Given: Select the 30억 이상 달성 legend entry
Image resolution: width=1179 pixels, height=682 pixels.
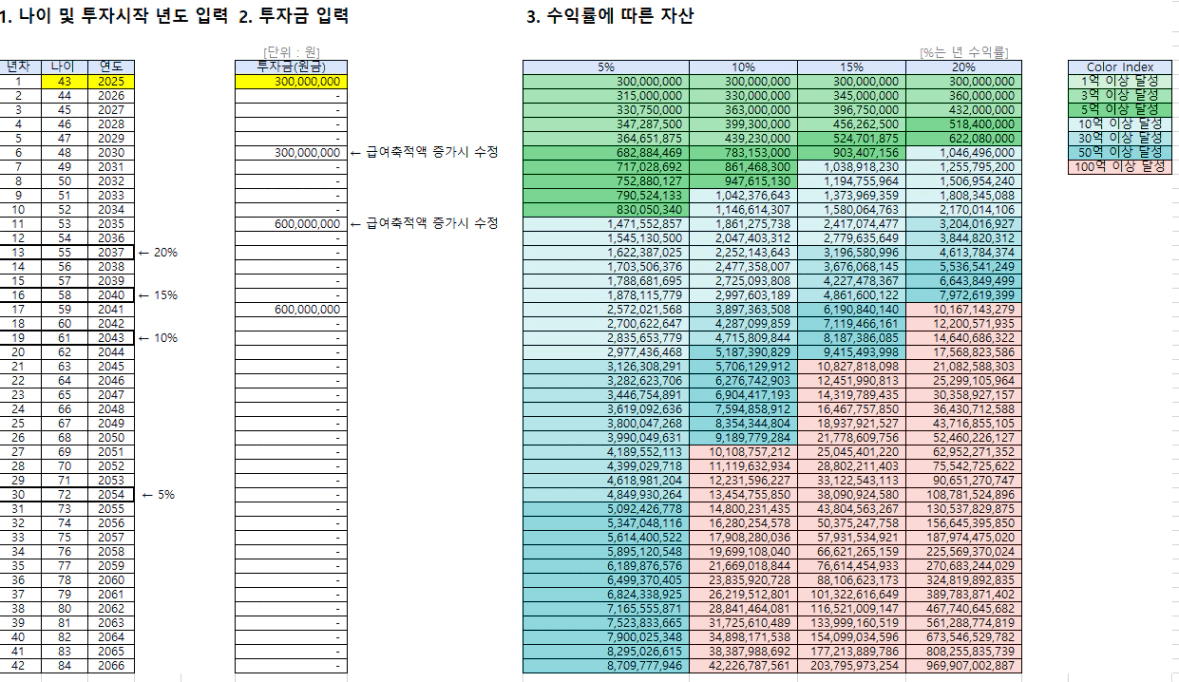Looking at the screenshot, I should coord(1120,138).
